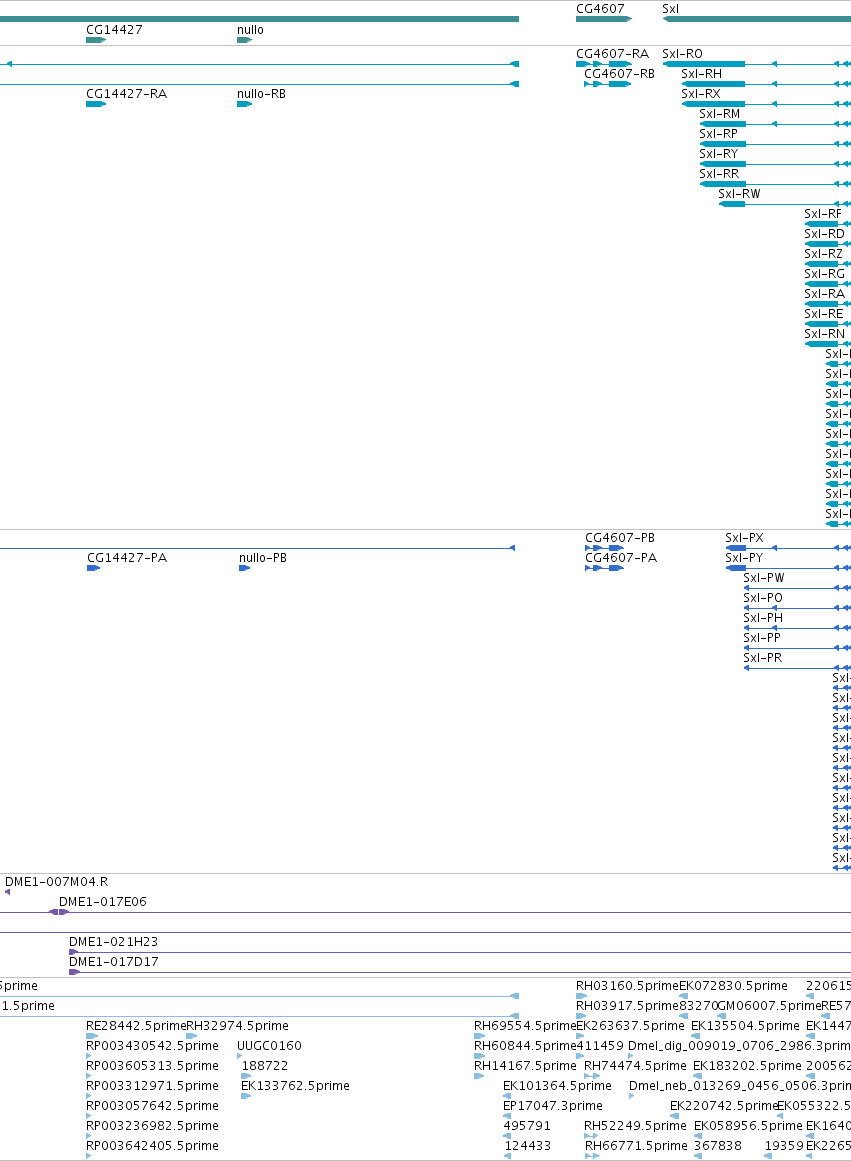Open the Sxl-RP transcript label

[x=718, y=134]
